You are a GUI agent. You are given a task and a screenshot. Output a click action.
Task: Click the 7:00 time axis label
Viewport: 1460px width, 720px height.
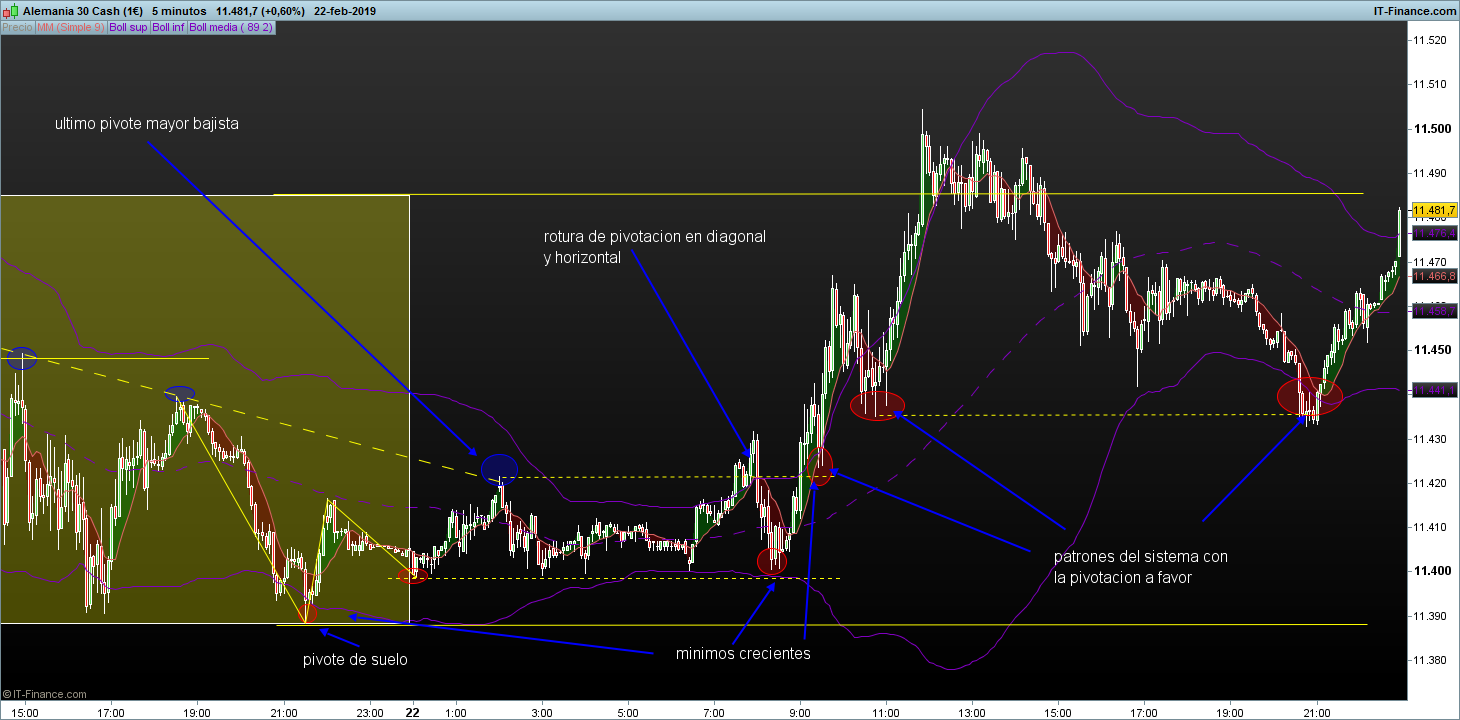[714, 713]
